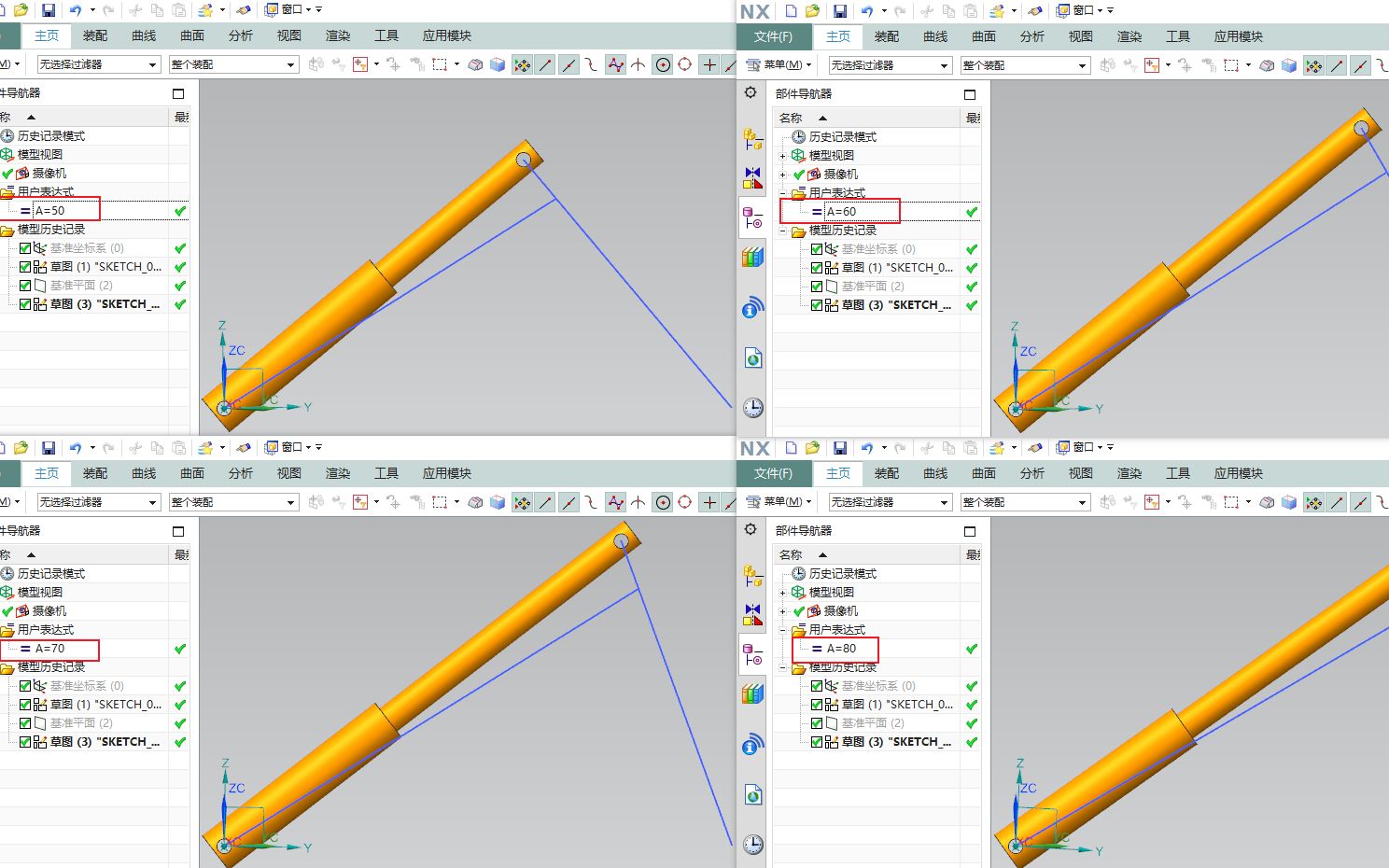Click rectangle selection icon in A=80 toolbar
1389x868 pixels.
coord(1231,502)
